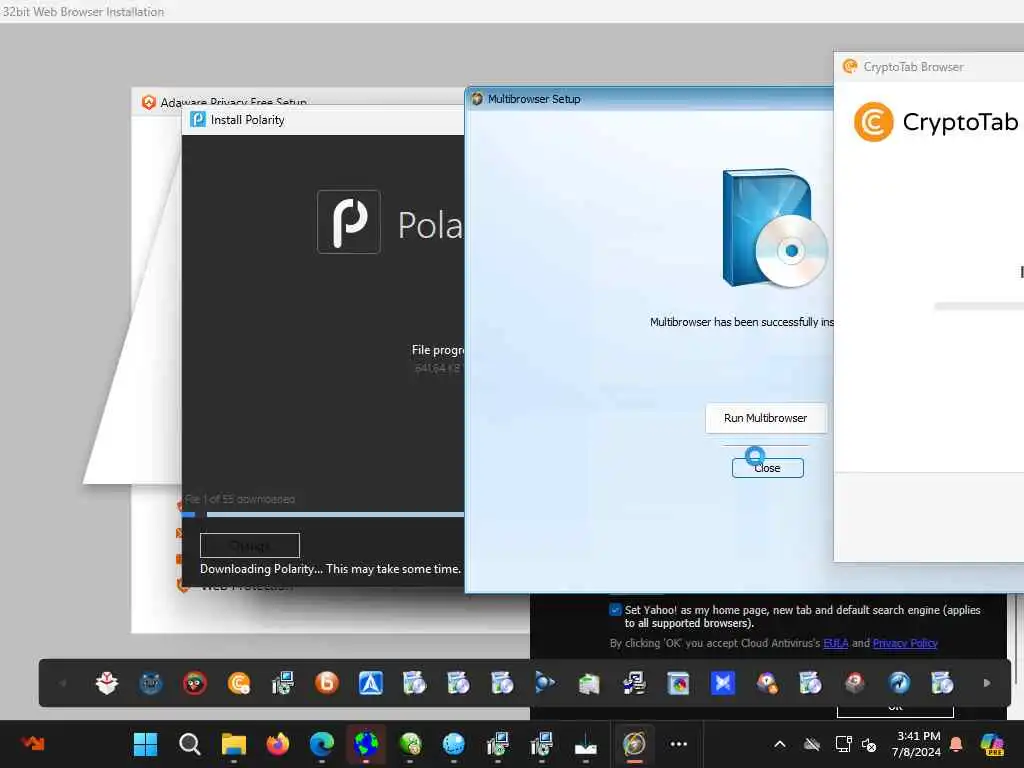The width and height of the screenshot is (1024, 768).
Task: Open the blue square 'A' dock icon
Action: tap(371, 683)
